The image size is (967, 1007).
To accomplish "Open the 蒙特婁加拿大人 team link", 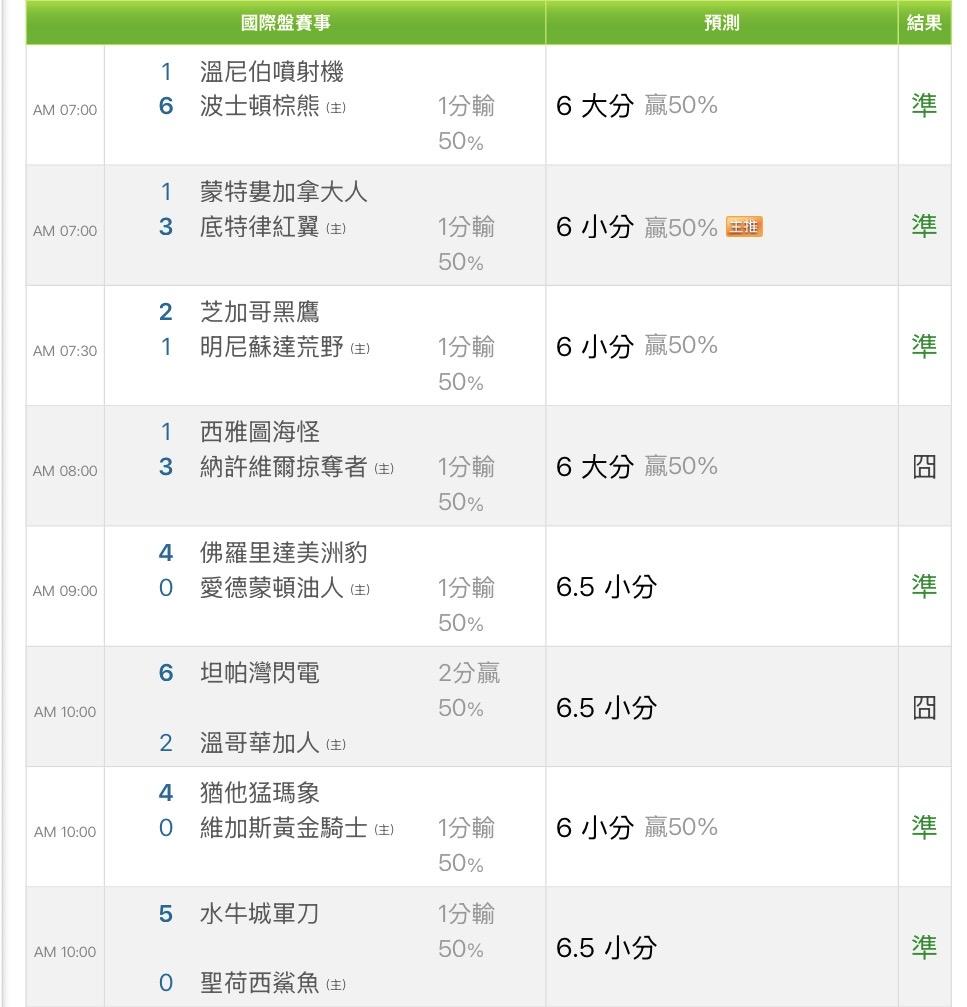I will [283, 191].
